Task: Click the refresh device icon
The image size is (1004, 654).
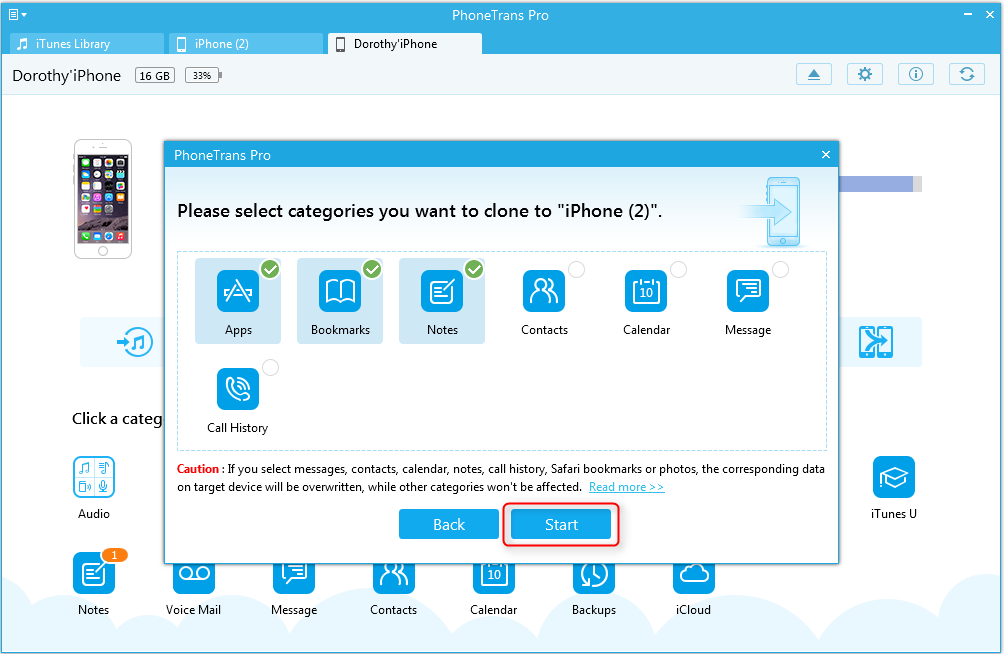Action: [x=966, y=75]
